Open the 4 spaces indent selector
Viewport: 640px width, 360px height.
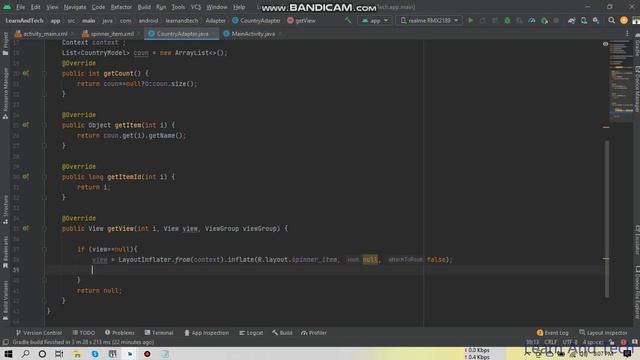coord(593,342)
